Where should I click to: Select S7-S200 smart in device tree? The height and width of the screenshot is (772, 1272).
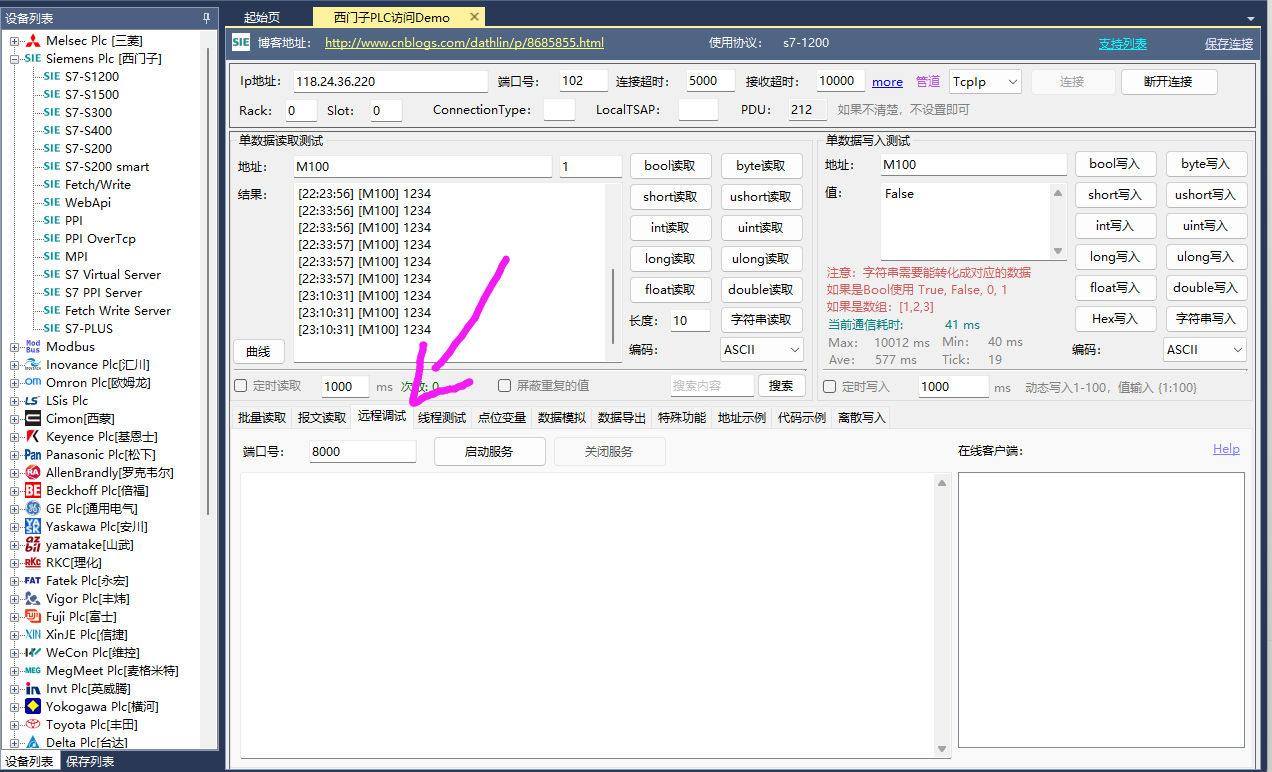click(107, 167)
